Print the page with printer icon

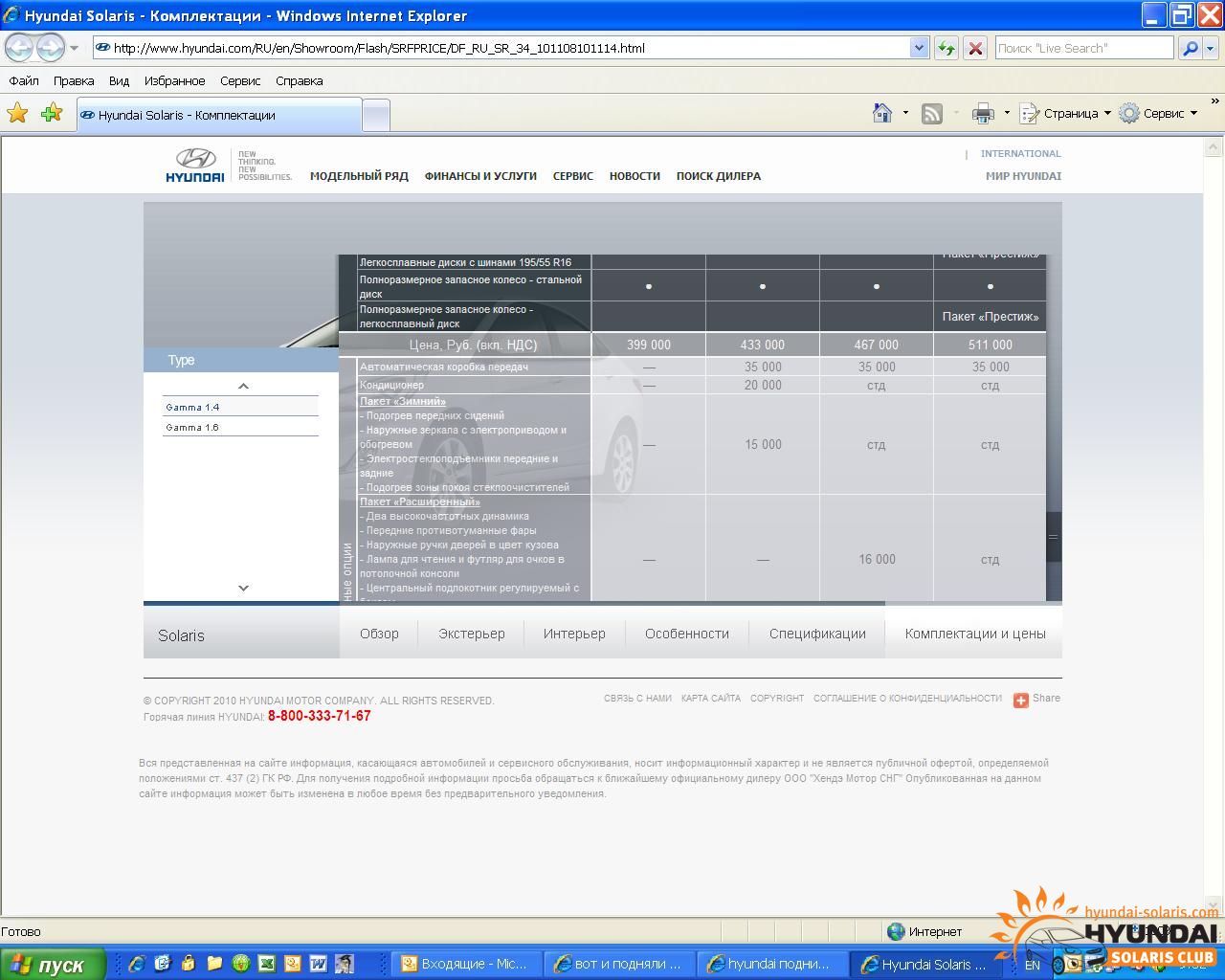pos(983,114)
